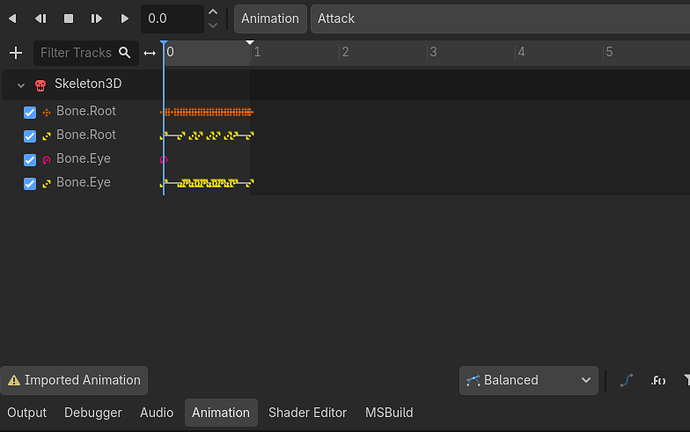Open the Animation menu button
690x432 pixels.
[270, 18]
